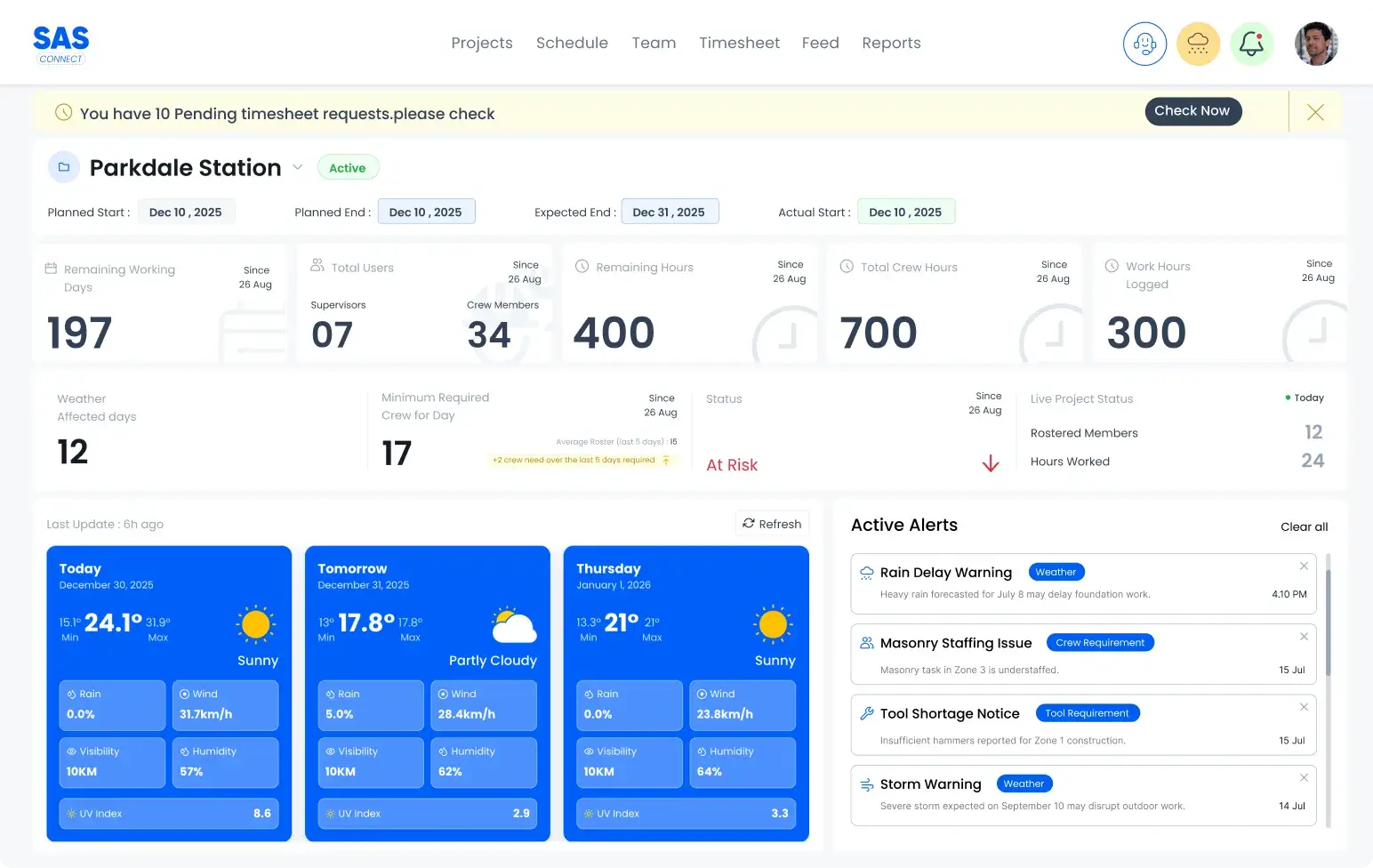Switch to the Timesheet tab

point(739,43)
